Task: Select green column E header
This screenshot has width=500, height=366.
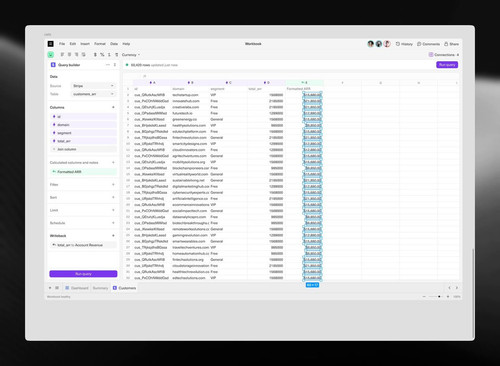Action: coord(305,82)
